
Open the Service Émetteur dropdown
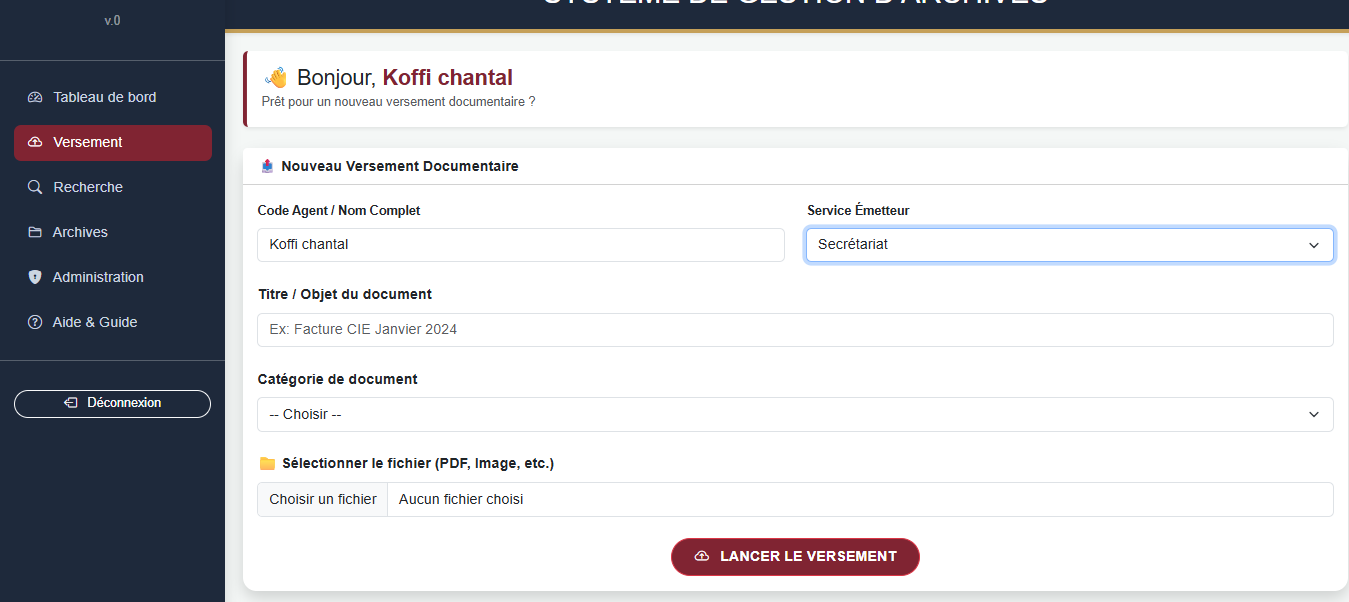(x=1069, y=244)
